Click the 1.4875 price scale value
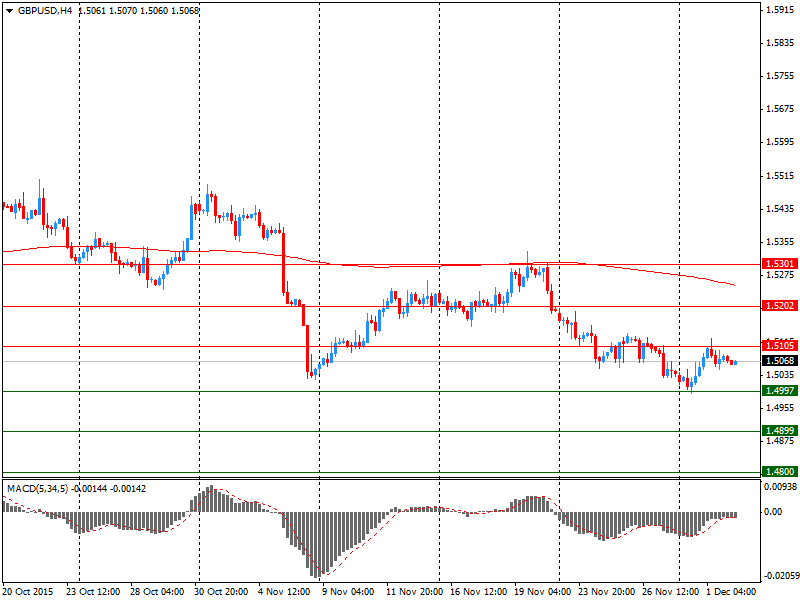This screenshot has height=600, width=800. pyautogui.click(x=781, y=441)
